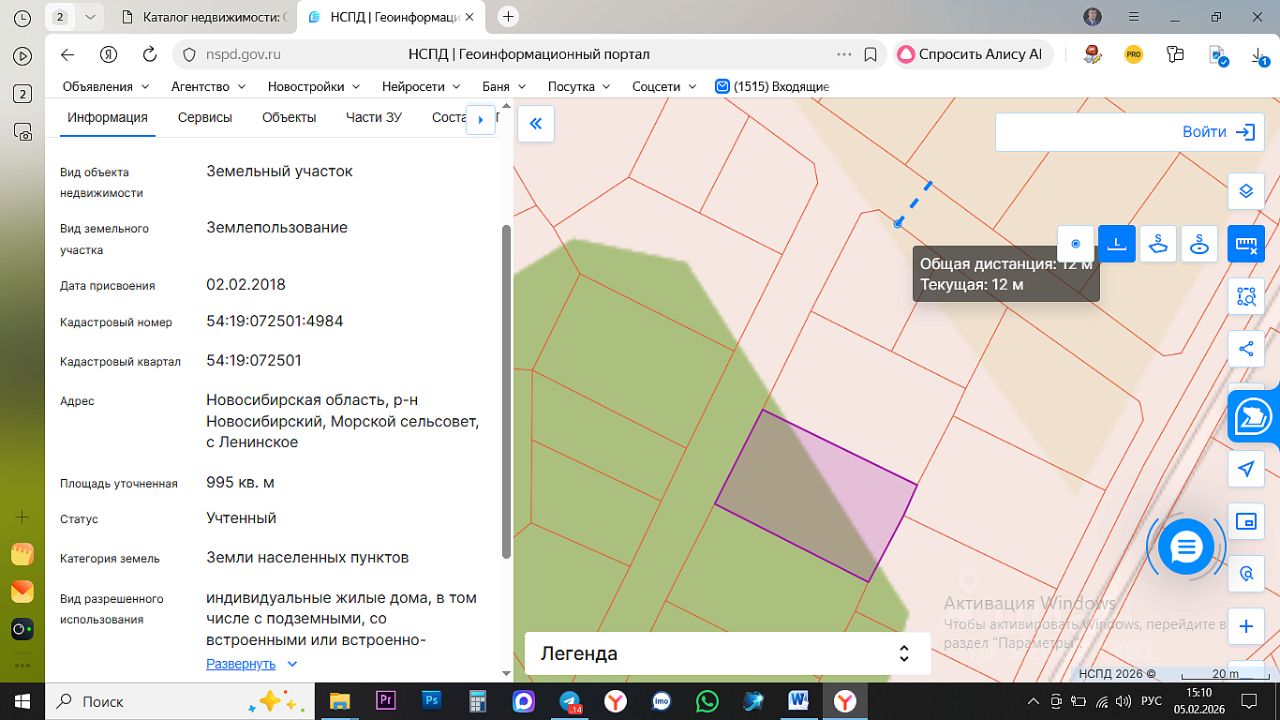Open the map layers panel
The image size is (1280, 720).
(x=1246, y=191)
